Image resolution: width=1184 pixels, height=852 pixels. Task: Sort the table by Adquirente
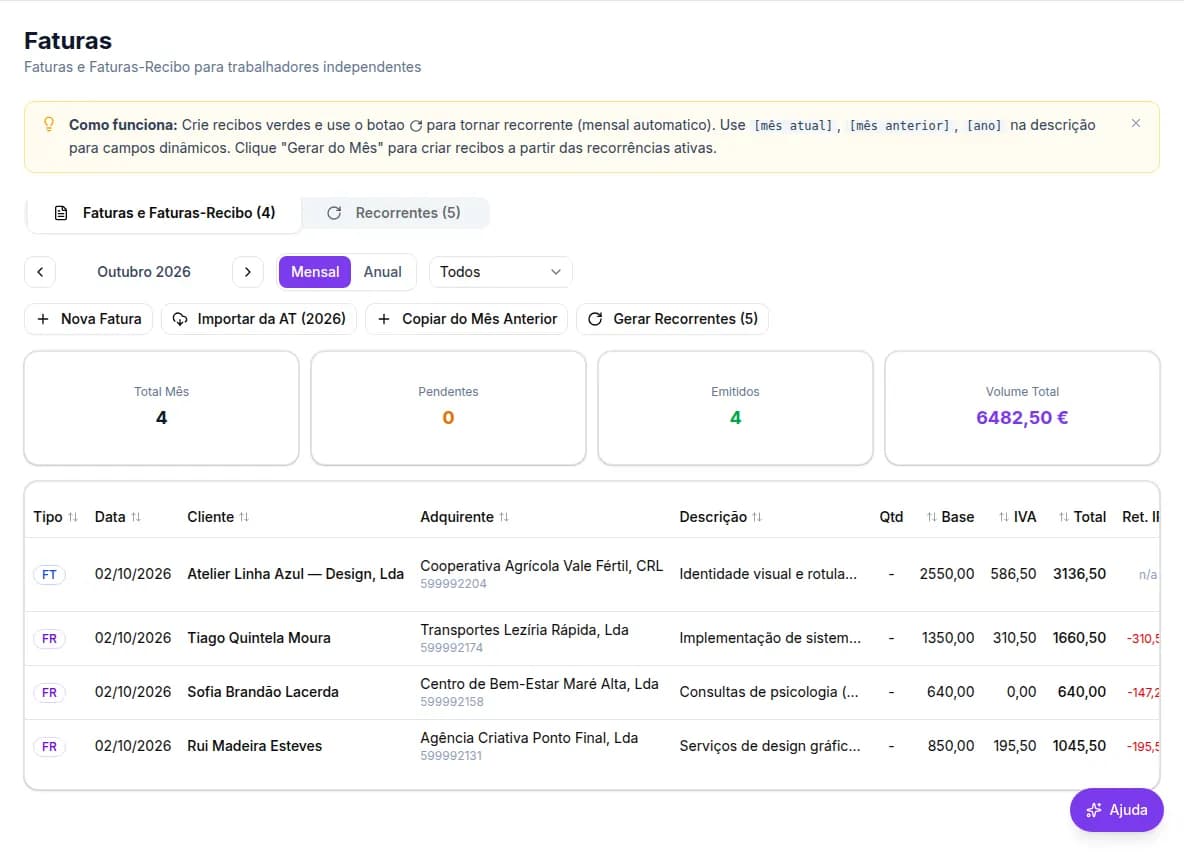(464, 517)
